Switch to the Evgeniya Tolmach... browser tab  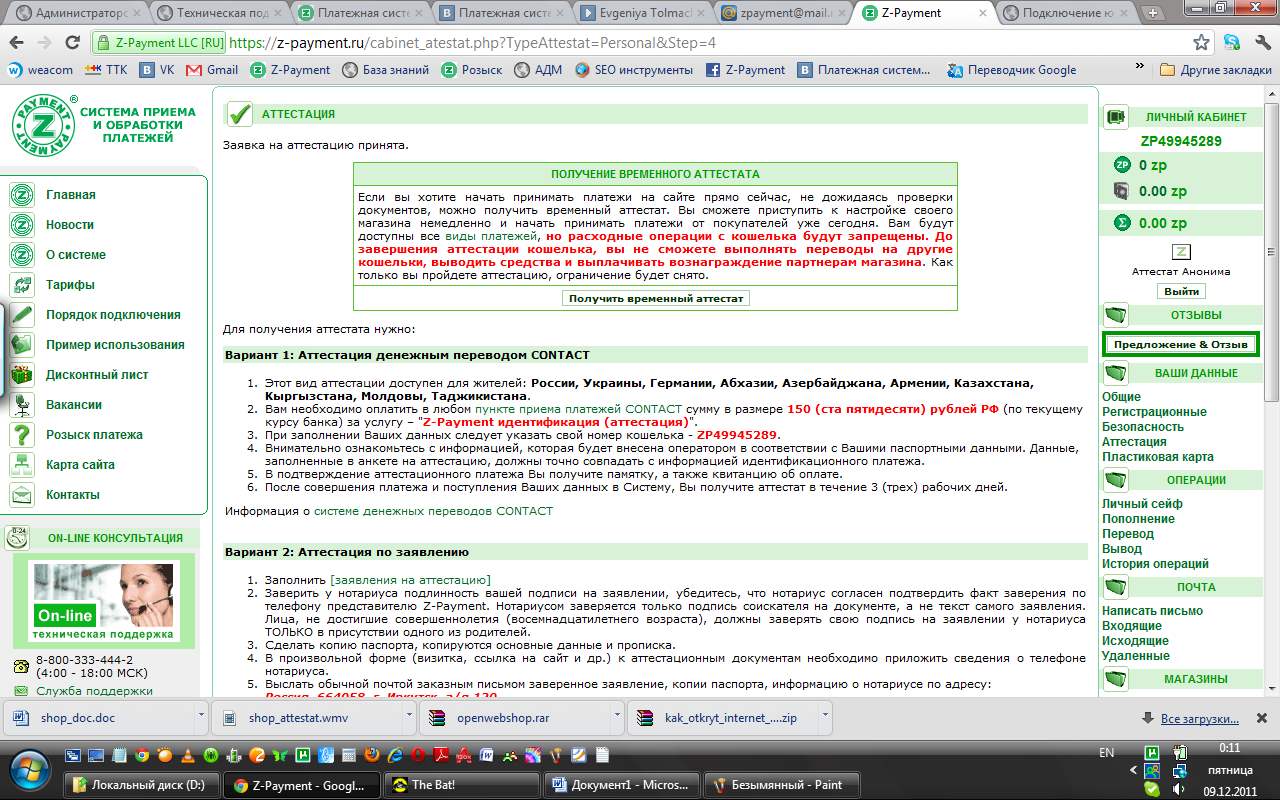click(x=644, y=14)
